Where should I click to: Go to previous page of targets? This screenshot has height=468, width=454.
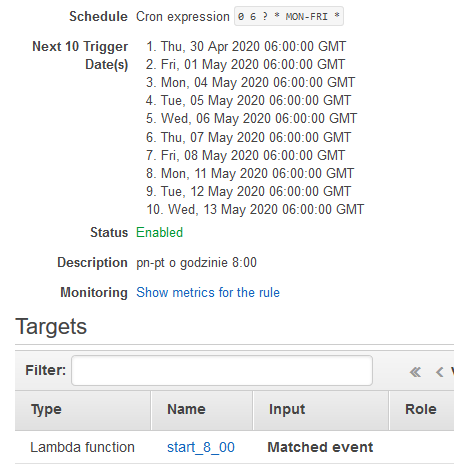[x=439, y=372]
